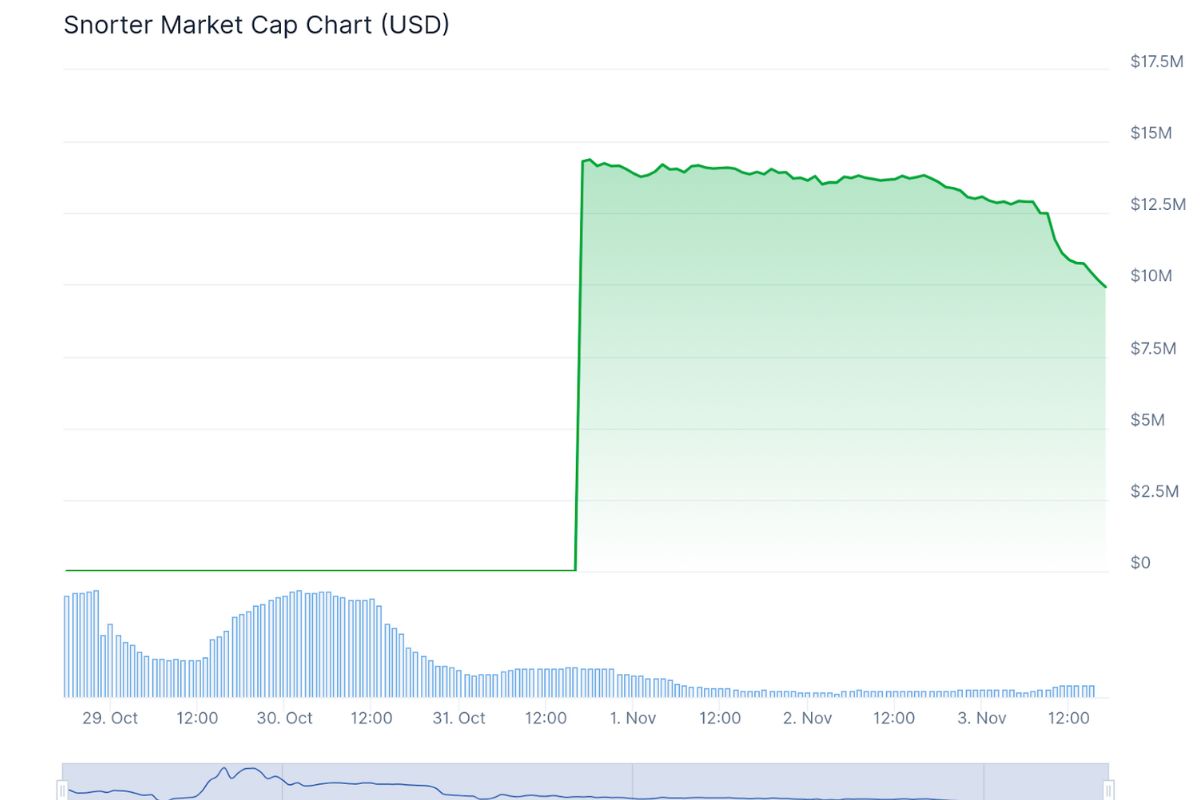Click the Snorter Market Cap Chart title
This screenshot has height=800, width=1200.
click(256, 25)
